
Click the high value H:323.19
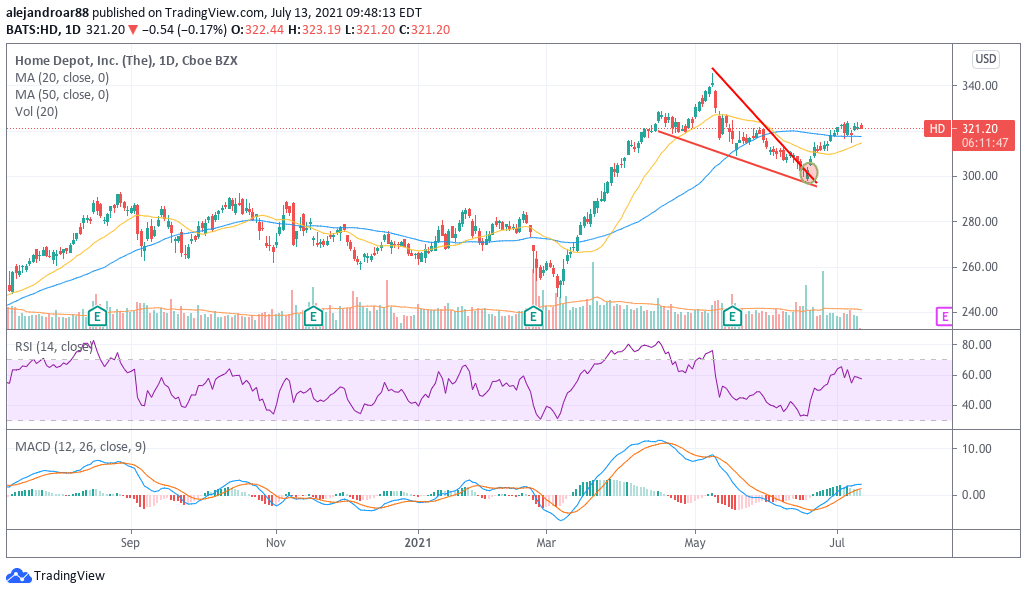click(314, 29)
